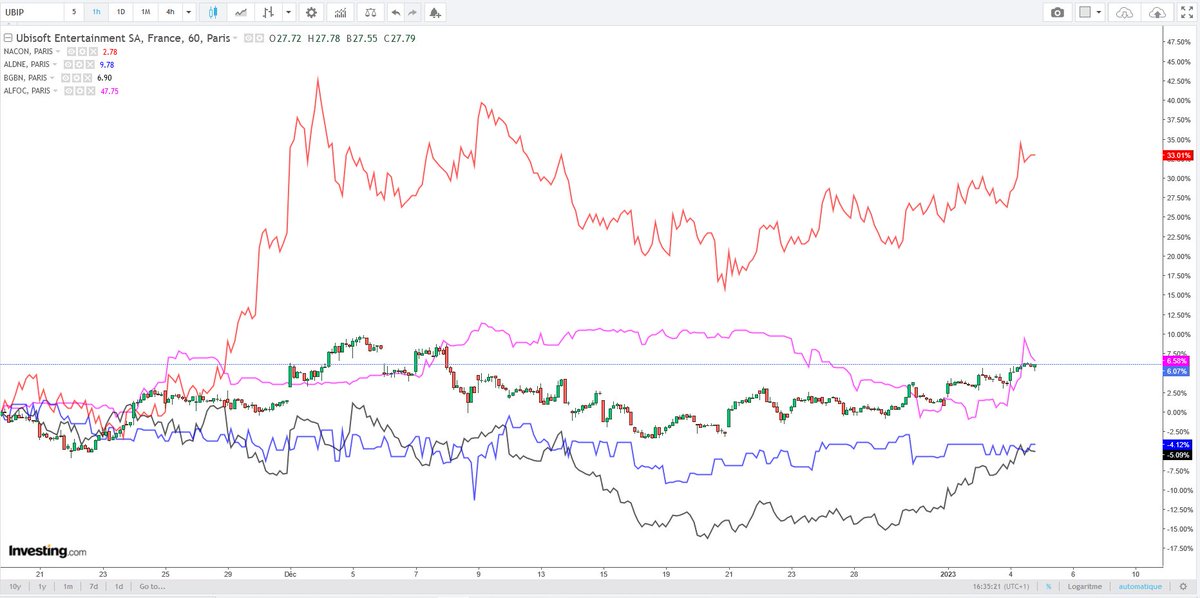Image resolution: width=1200 pixels, height=598 pixels.
Task: Open the bar style dropdown arrow
Action: point(288,12)
